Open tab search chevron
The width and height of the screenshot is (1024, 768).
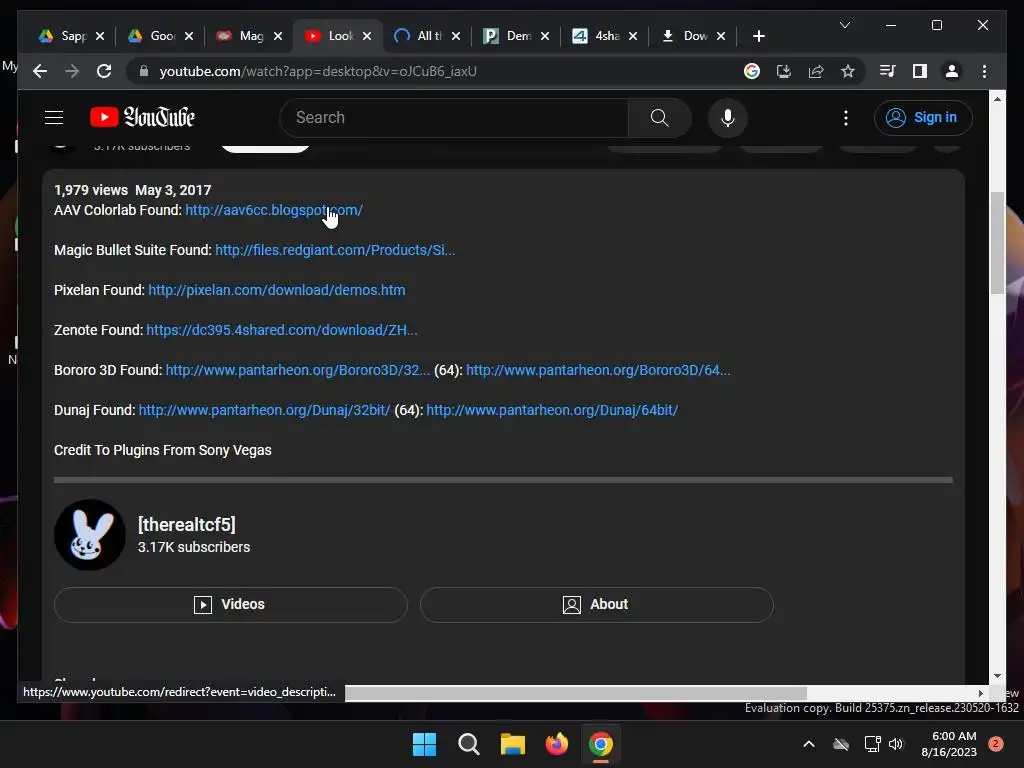point(844,25)
